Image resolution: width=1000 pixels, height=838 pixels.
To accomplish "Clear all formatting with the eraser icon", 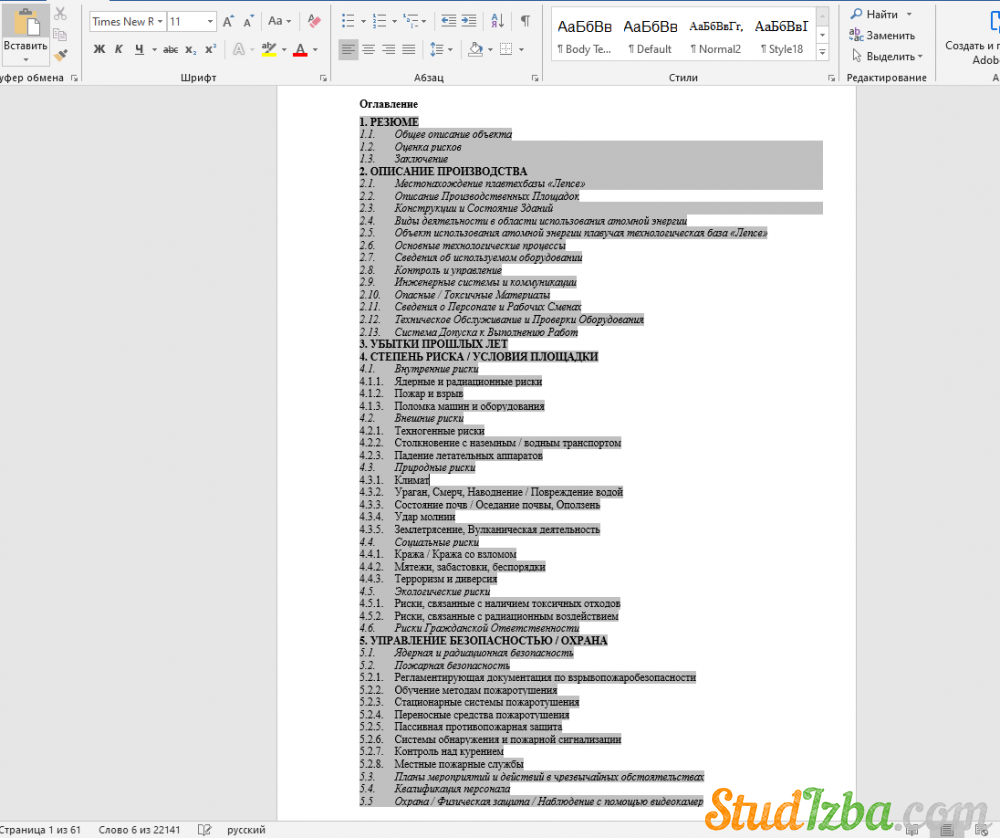I will click(314, 21).
